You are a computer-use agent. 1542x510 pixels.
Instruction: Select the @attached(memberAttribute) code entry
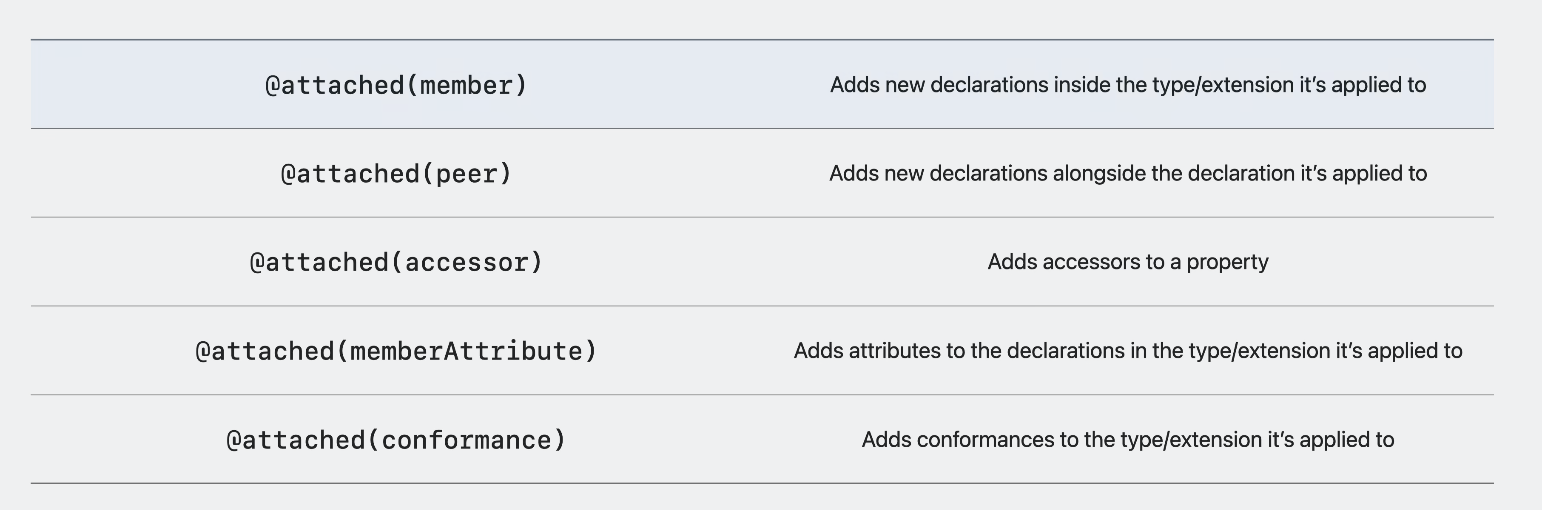[x=396, y=351]
